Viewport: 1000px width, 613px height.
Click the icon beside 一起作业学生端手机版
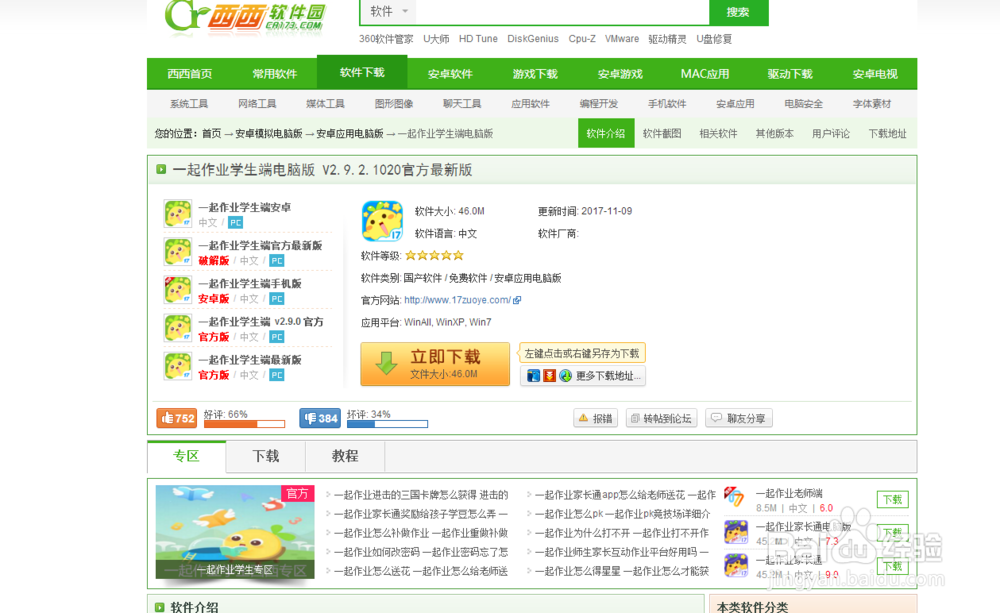tap(178, 290)
